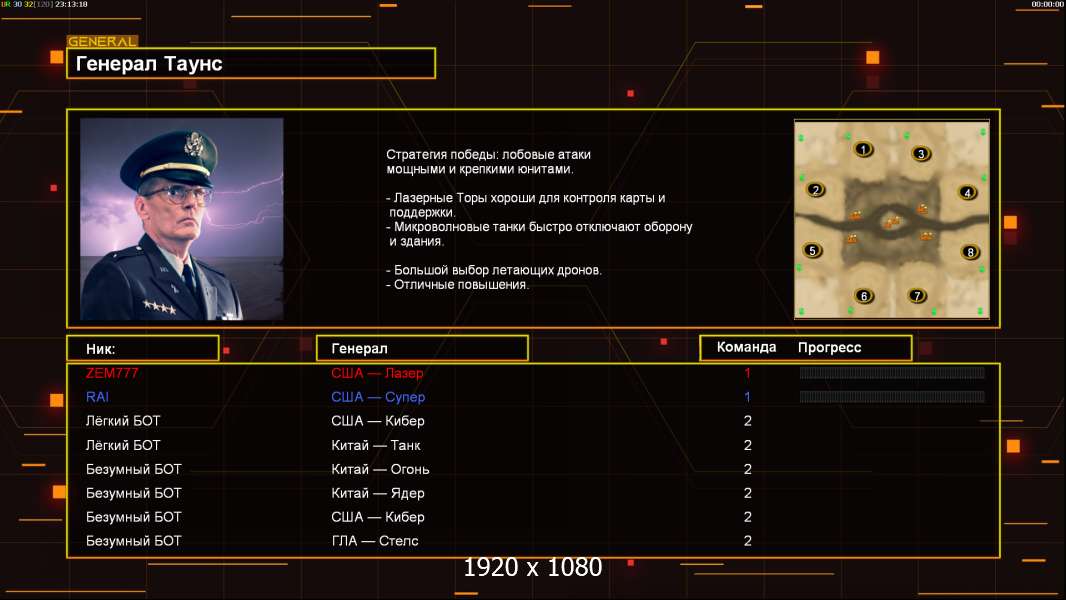This screenshot has height=600, width=1066.
Task: Click the General Townes portrait image
Action: (182, 219)
